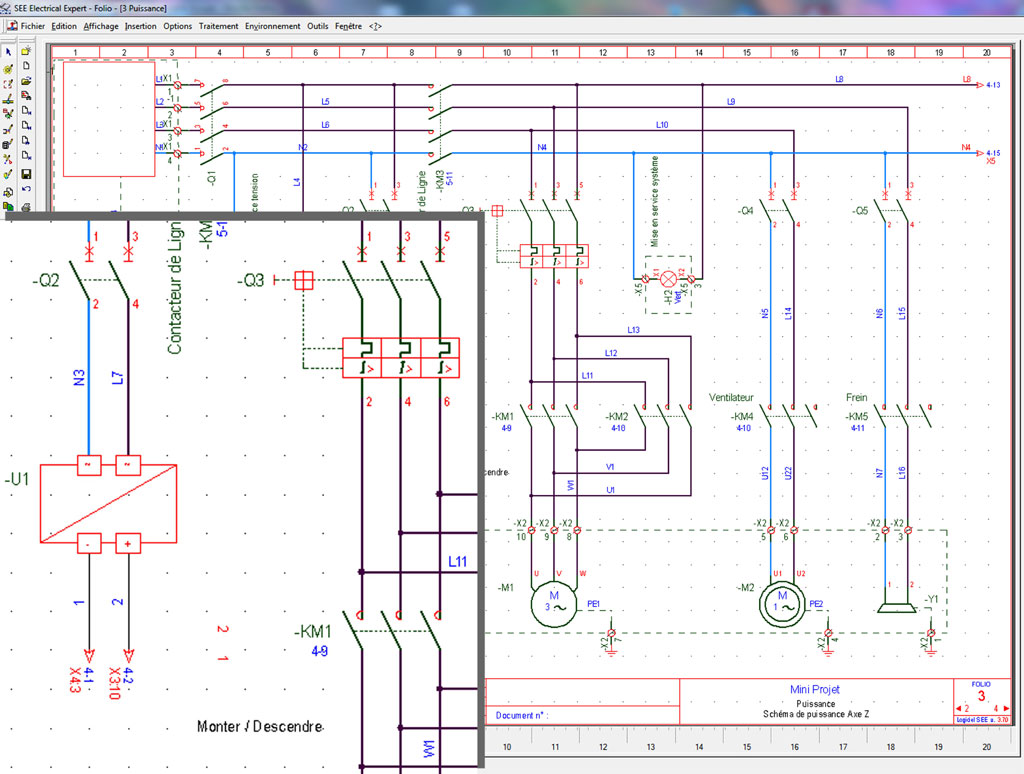Open a project with the open-folder icon
Image resolution: width=1024 pixels, height=774 pixels.
click(x=26, y=81)
